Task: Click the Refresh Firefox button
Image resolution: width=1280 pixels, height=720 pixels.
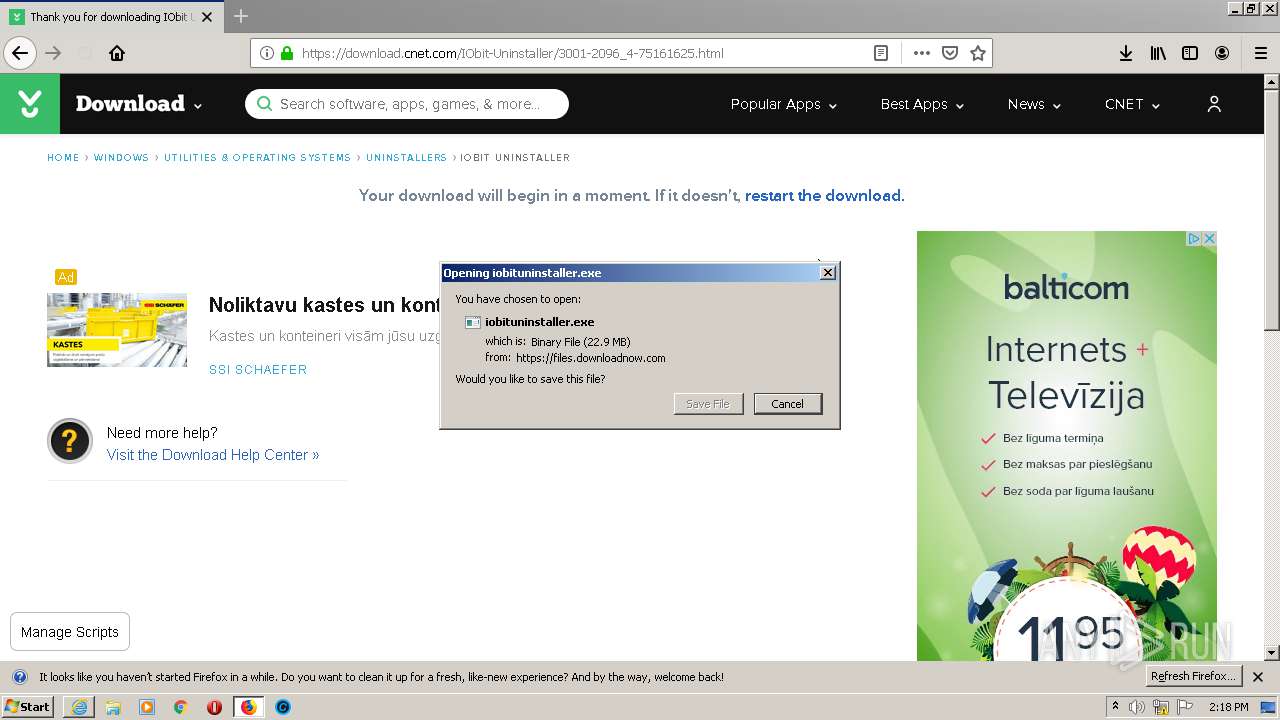Action: tap(1193, 677)
